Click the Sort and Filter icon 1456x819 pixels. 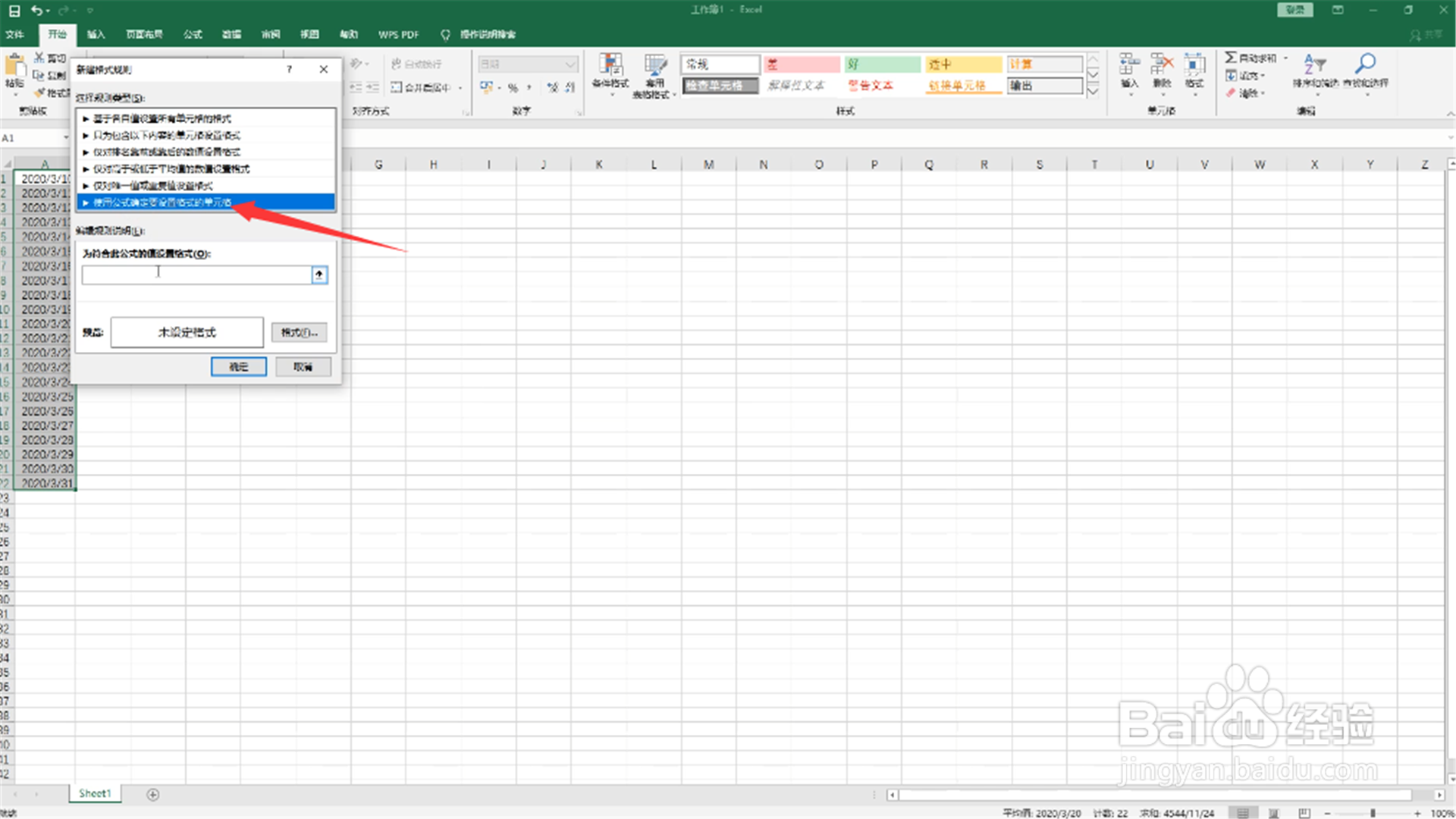1315,64
